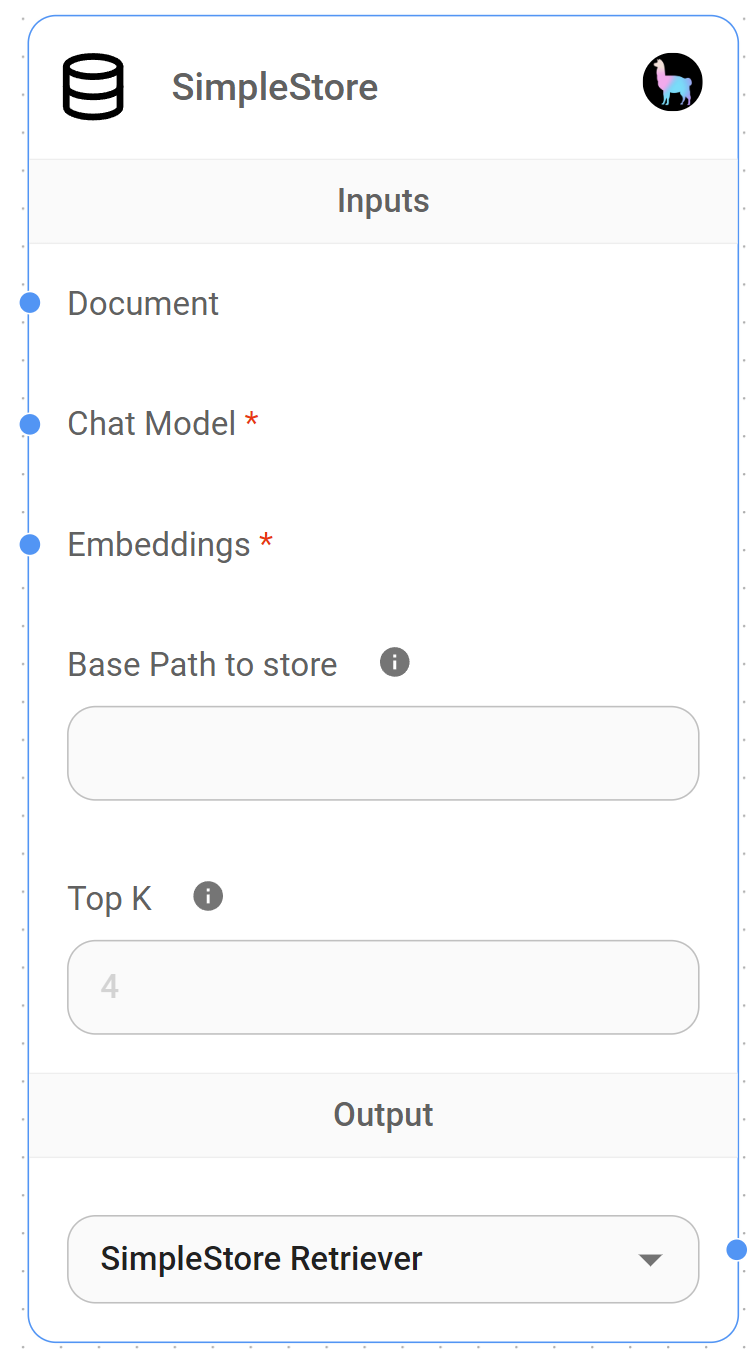Click the Output section header
Screen dimensions: 754x1360
[383, 1114]
